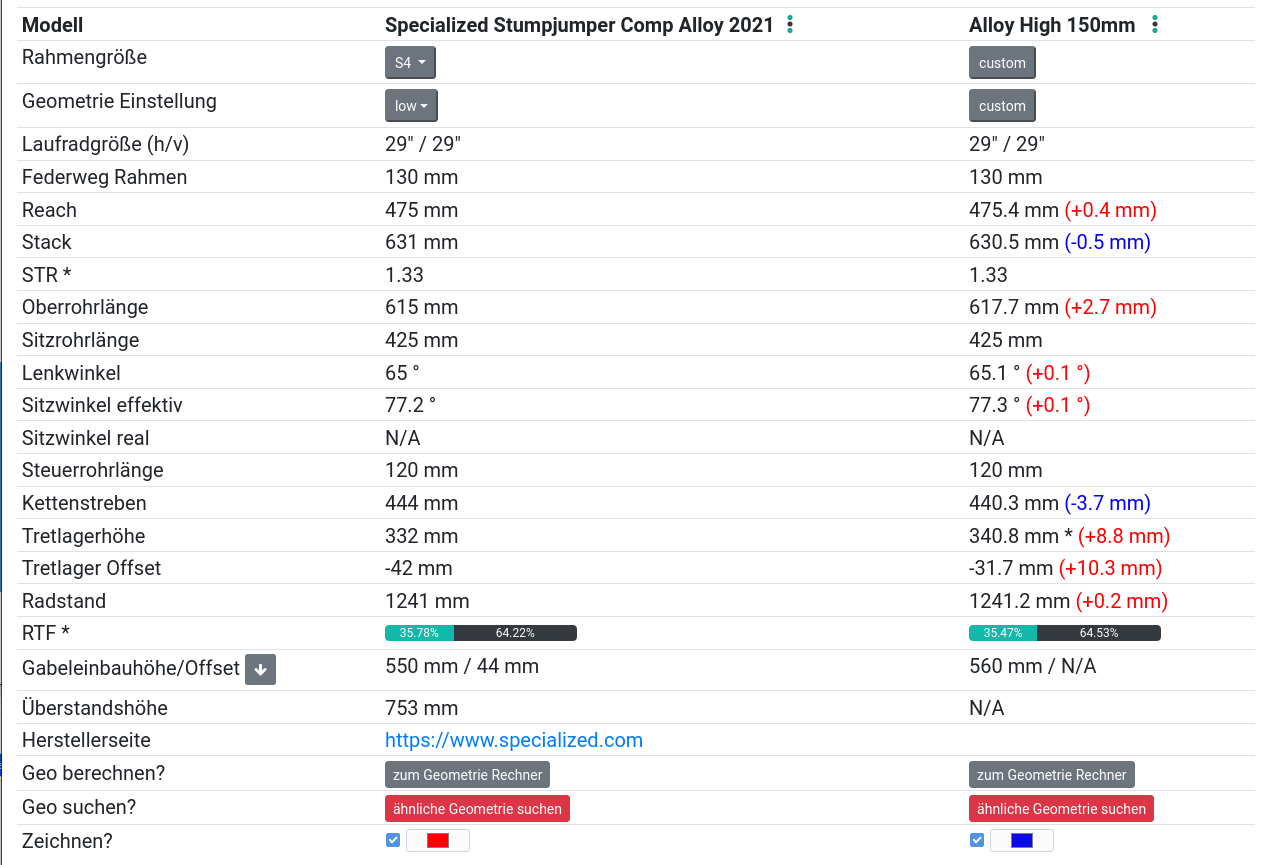Open the specialized.com manufacturer link
The width and height of the screenshot is (1262, 865).
click(514, 740)
